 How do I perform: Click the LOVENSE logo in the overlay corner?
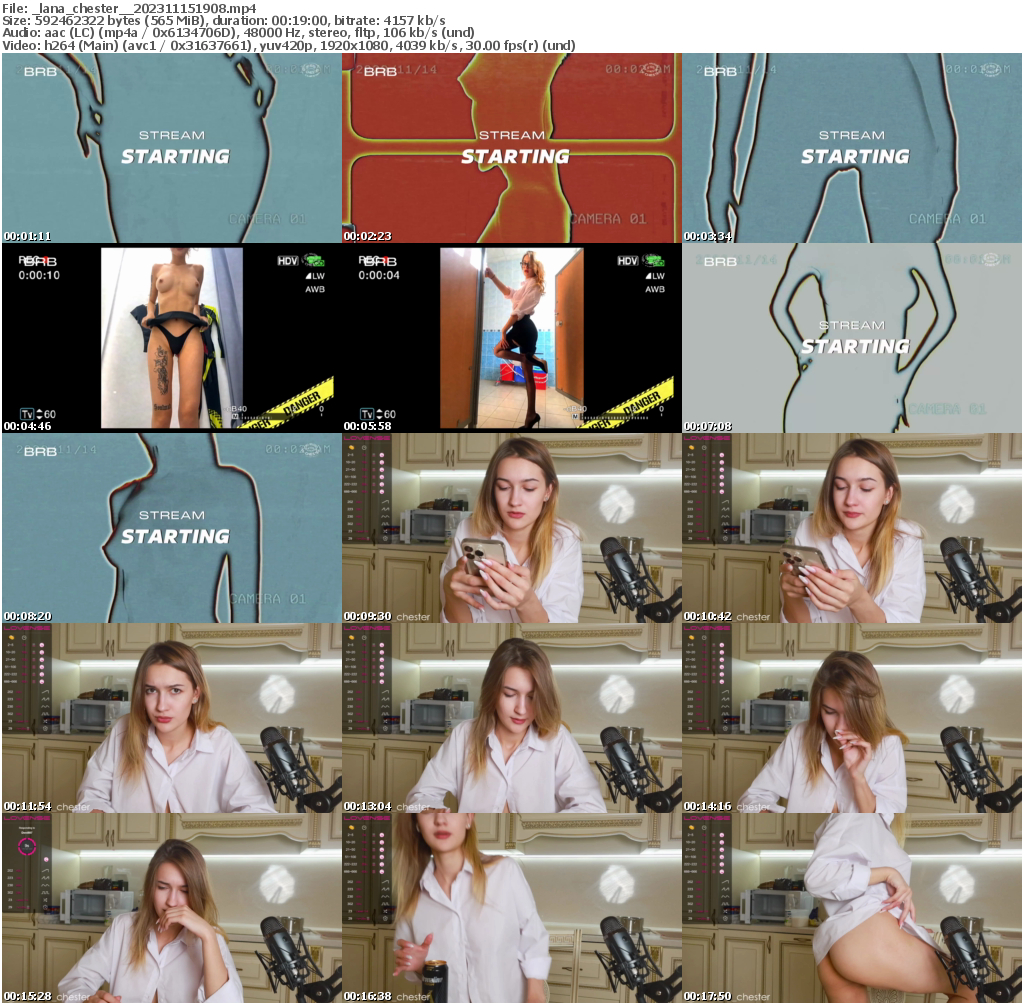tap(367, 438)
